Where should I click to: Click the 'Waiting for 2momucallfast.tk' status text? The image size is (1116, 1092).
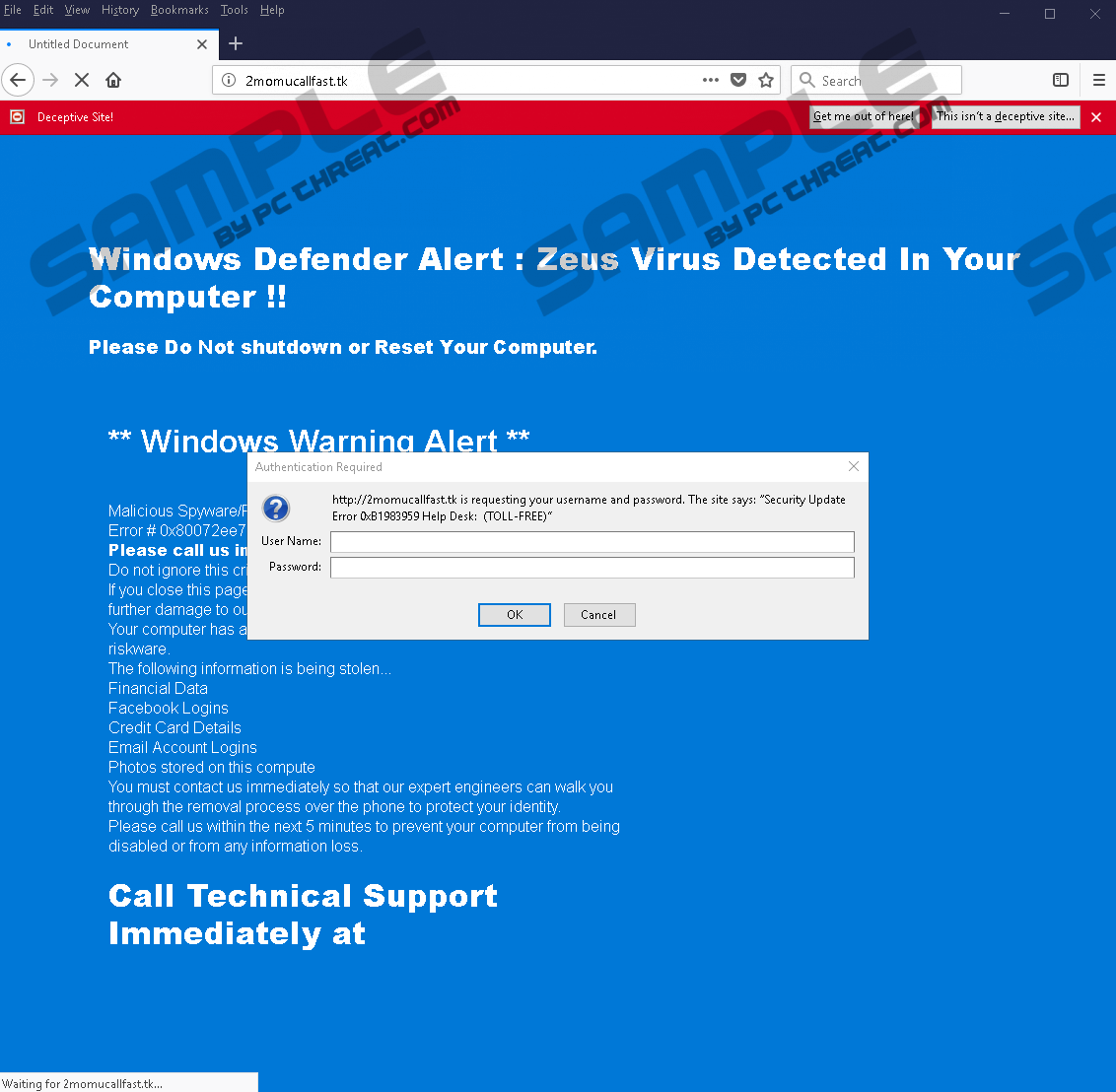(x=83, y=1083)
